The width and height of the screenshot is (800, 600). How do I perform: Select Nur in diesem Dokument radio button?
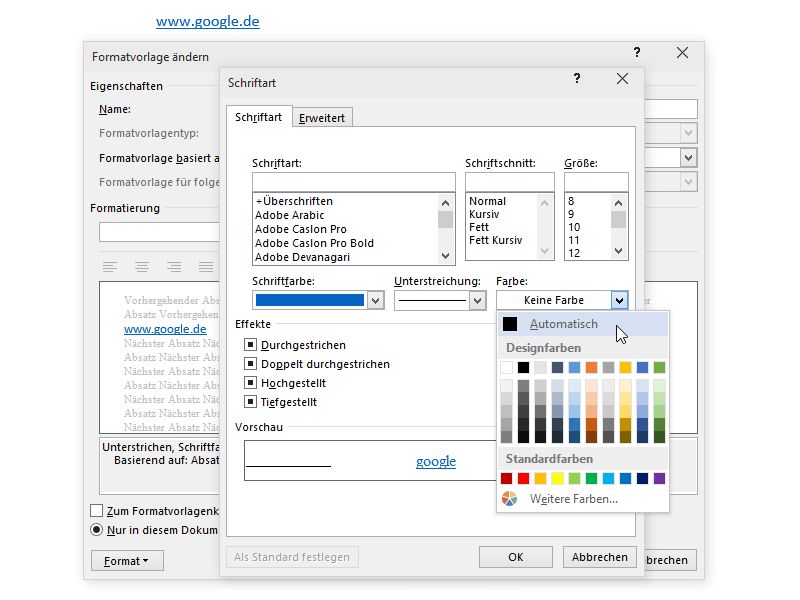[96, 530]
